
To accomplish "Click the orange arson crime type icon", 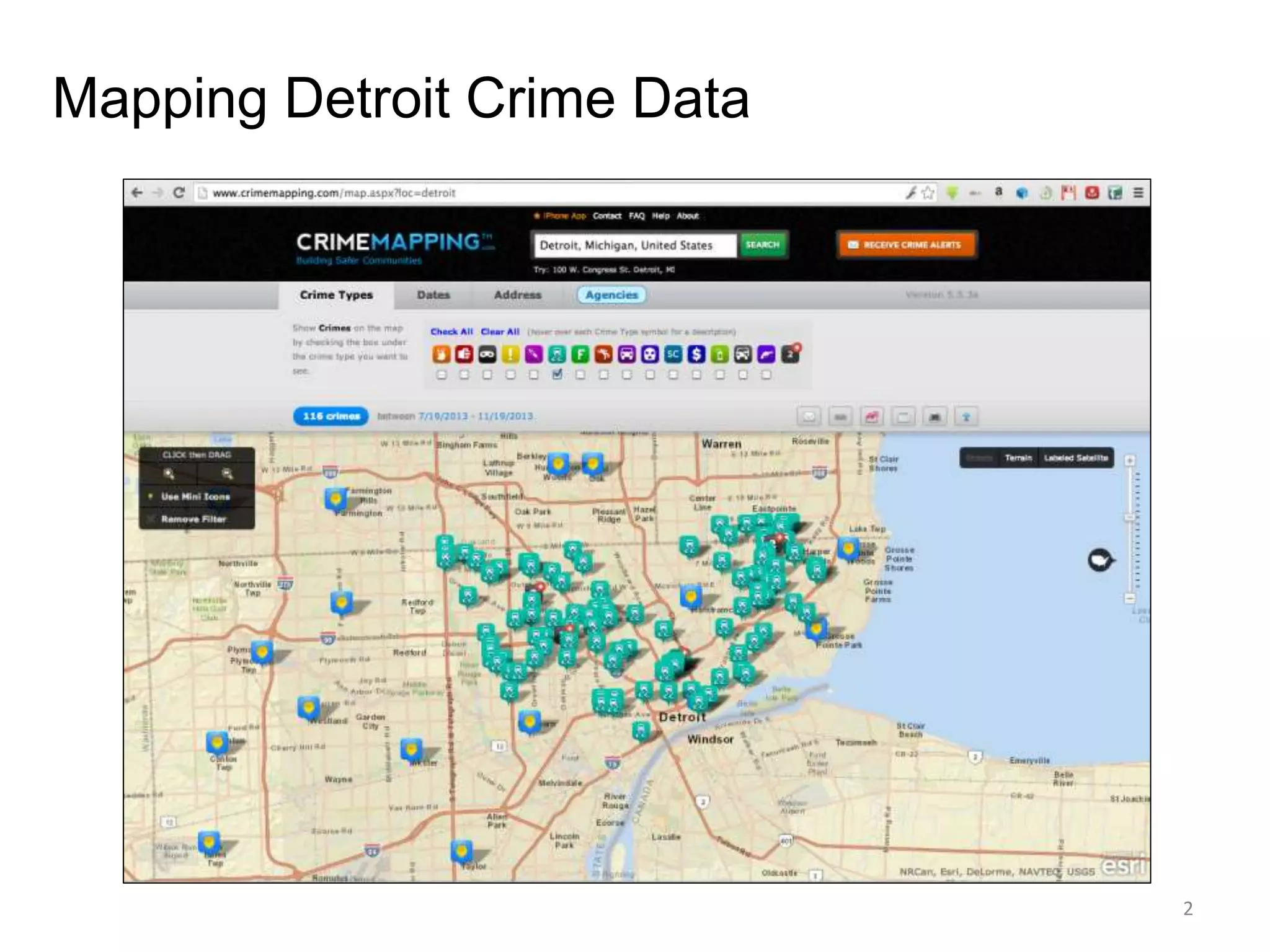I will pos(441,354).
